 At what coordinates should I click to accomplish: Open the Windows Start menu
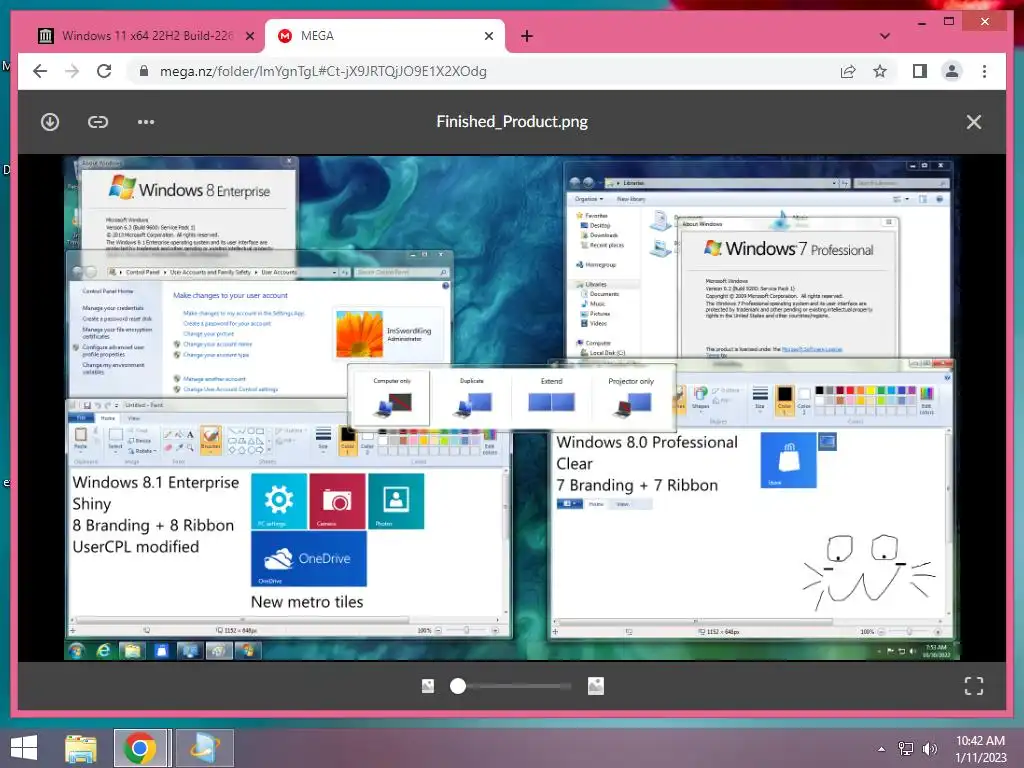pos(24,748)
